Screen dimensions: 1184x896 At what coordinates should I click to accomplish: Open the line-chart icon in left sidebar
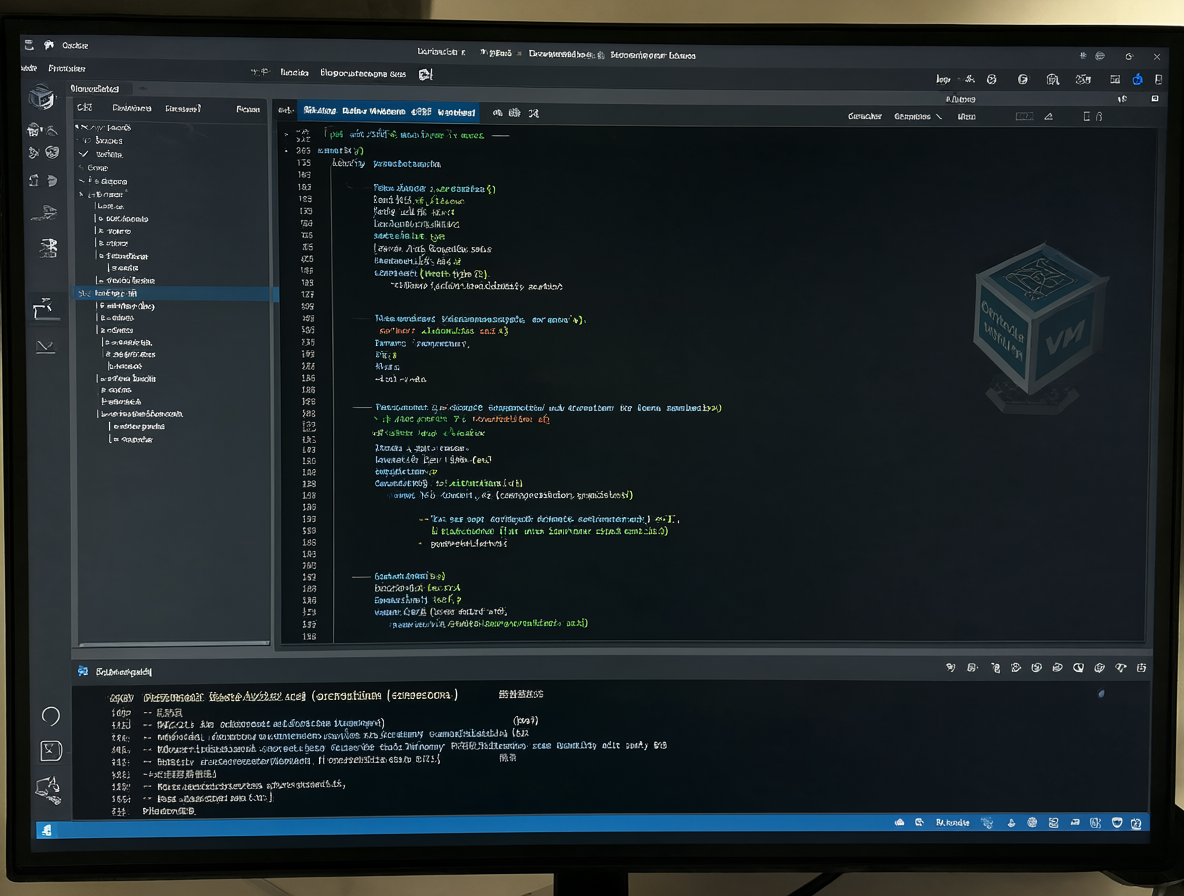[x=45, y=346]
